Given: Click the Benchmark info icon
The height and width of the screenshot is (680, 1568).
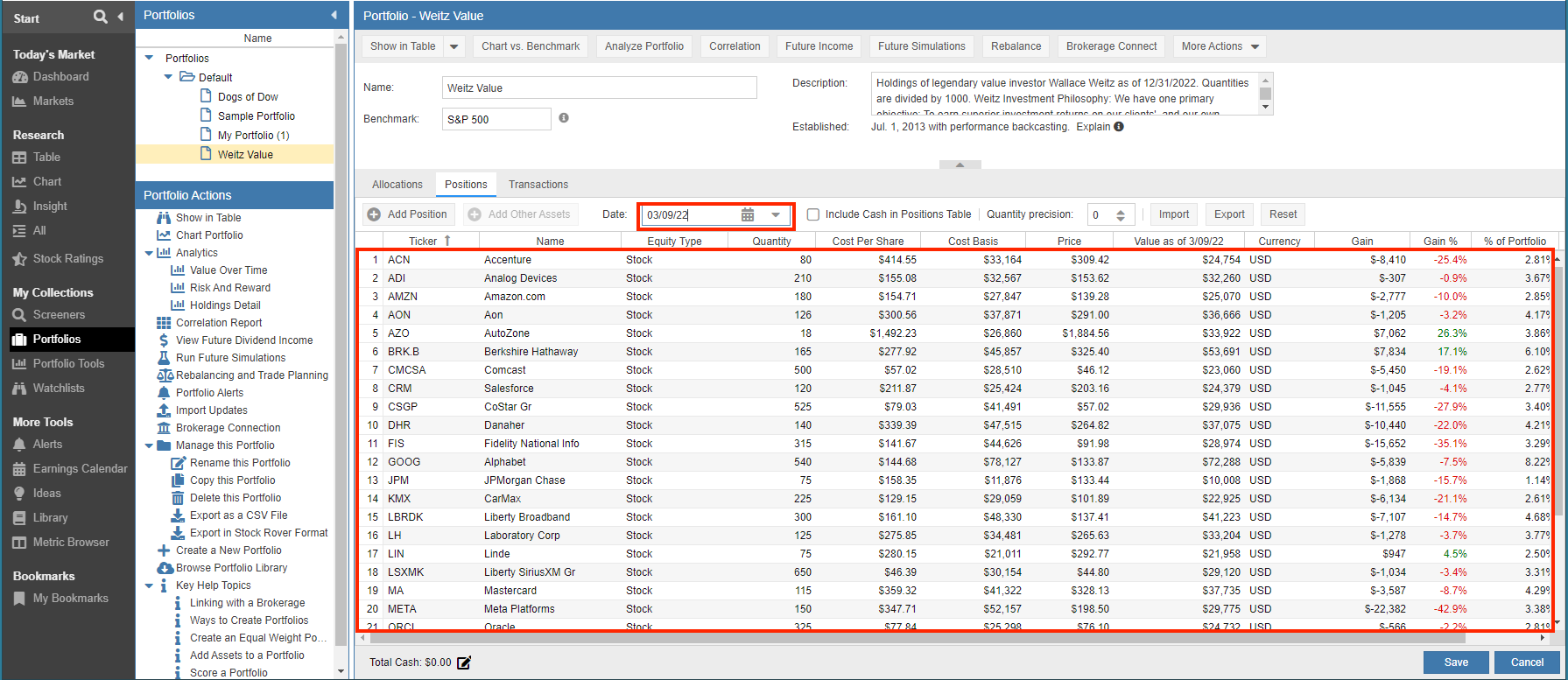Looking at the screenshot, I should [564, 118].
